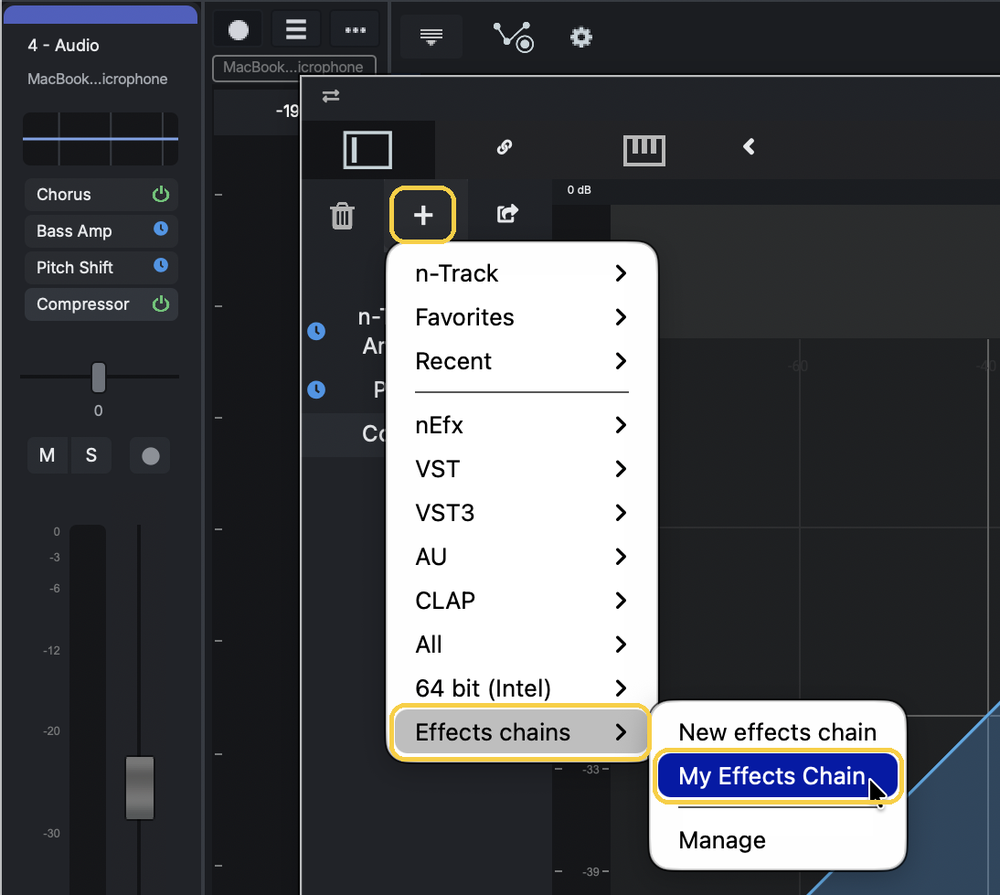The width and height of the screenshot is (1000, 895).
Task: Expand the Favorites submenu
Action: point(521,317)
